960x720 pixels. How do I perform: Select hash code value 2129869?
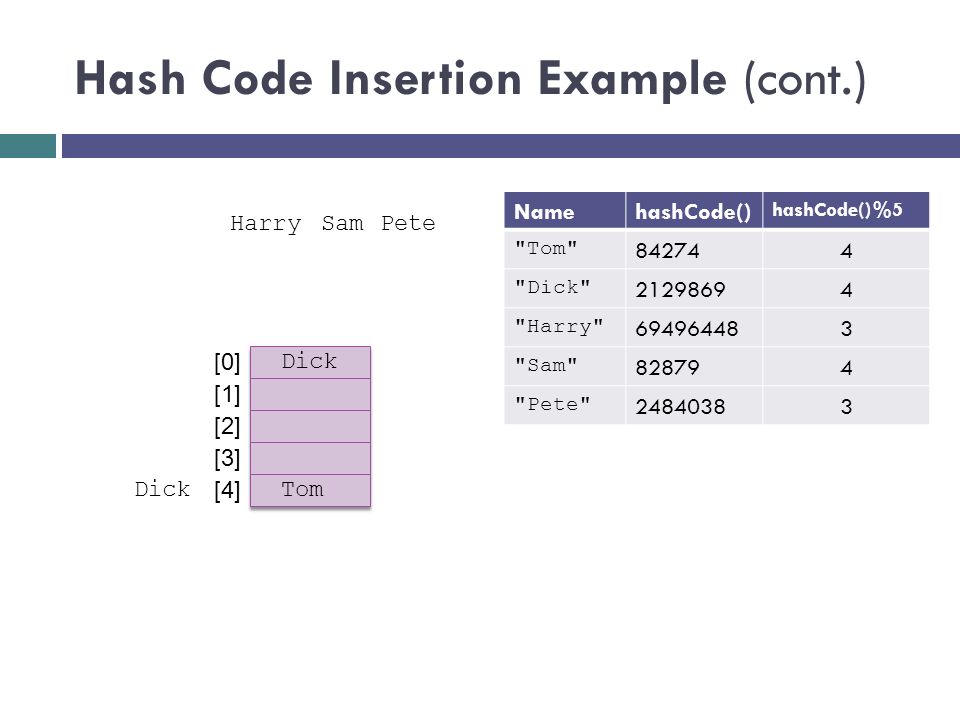680,290
